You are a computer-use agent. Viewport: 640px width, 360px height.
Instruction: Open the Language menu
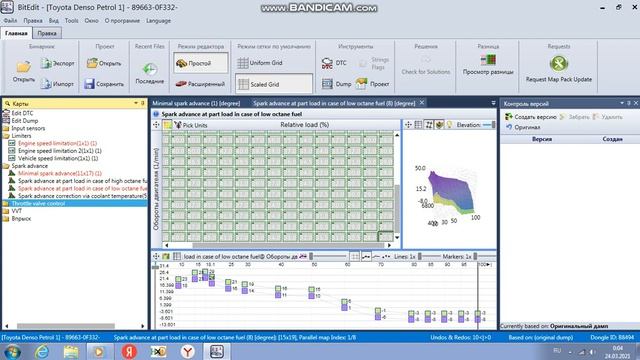pos(158,20)
